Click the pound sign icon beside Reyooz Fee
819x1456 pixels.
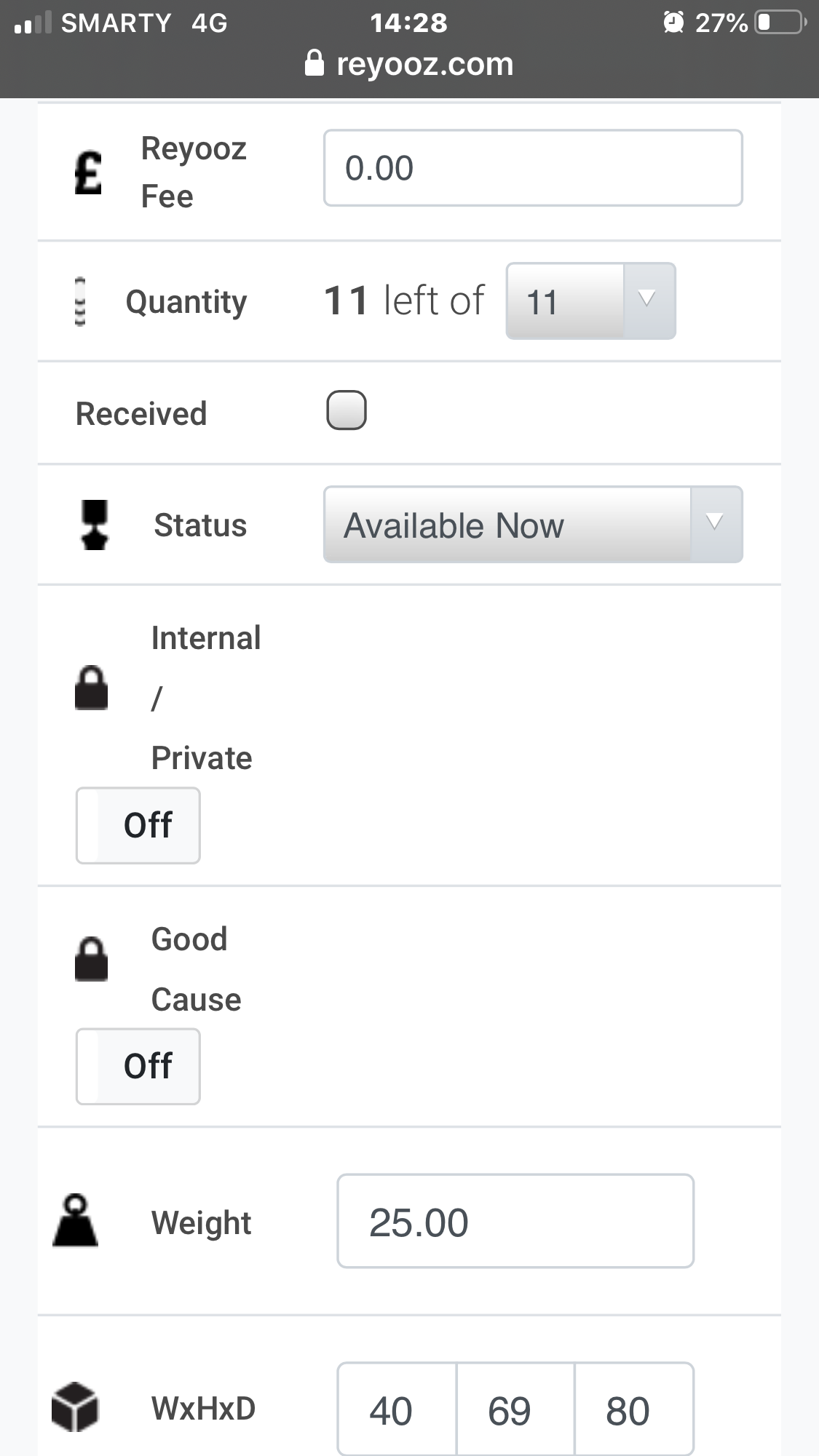[88, 172]
